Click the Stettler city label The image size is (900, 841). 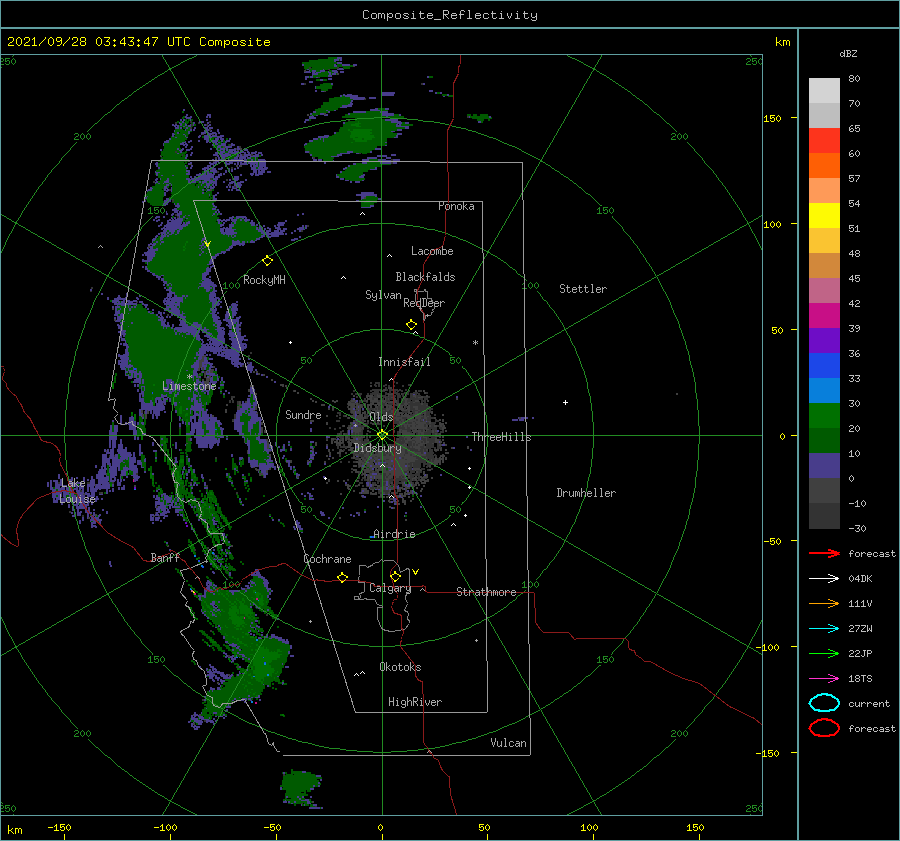(583, 289)
